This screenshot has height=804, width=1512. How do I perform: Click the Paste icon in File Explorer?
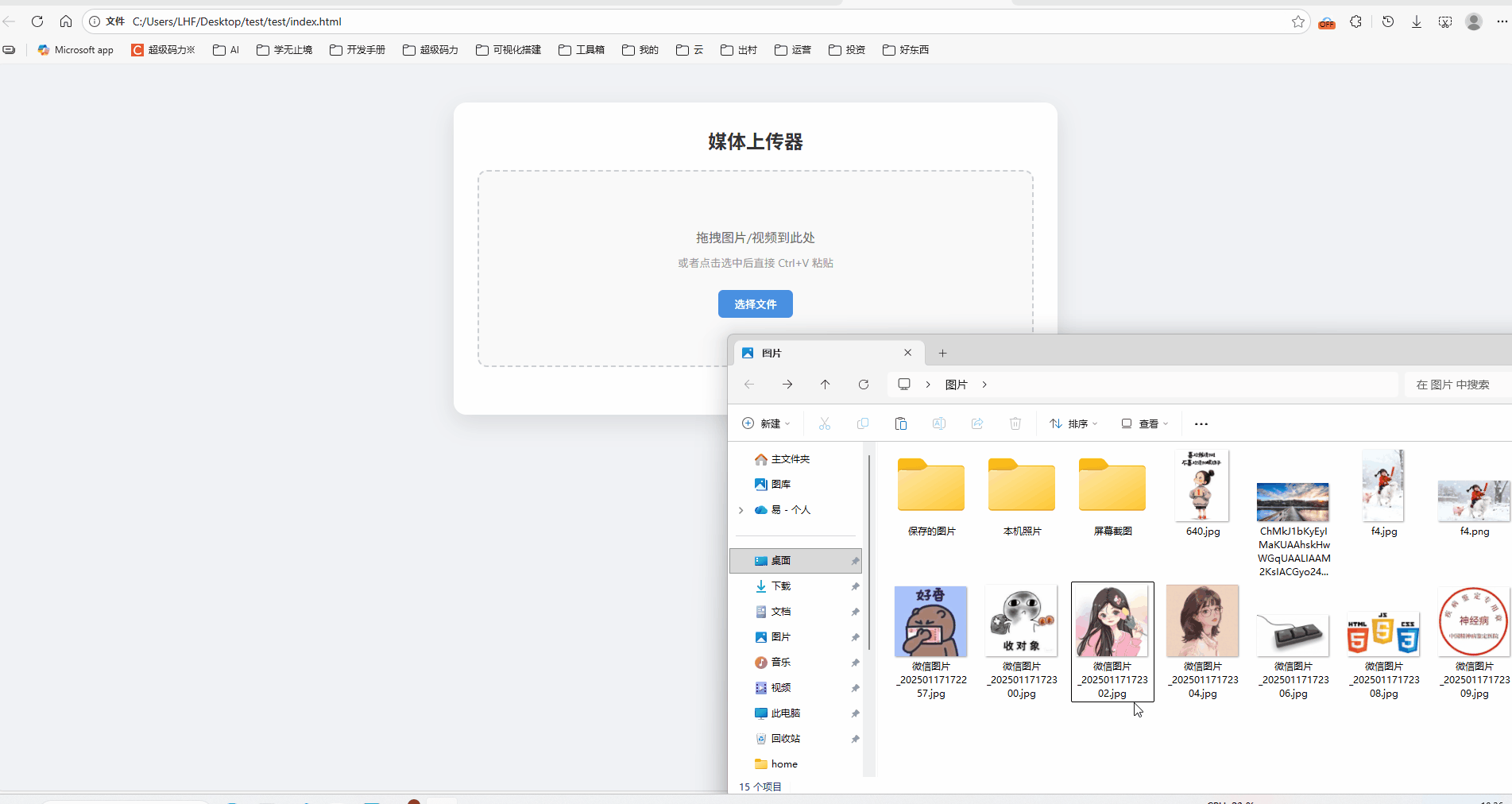coord(900,423)
